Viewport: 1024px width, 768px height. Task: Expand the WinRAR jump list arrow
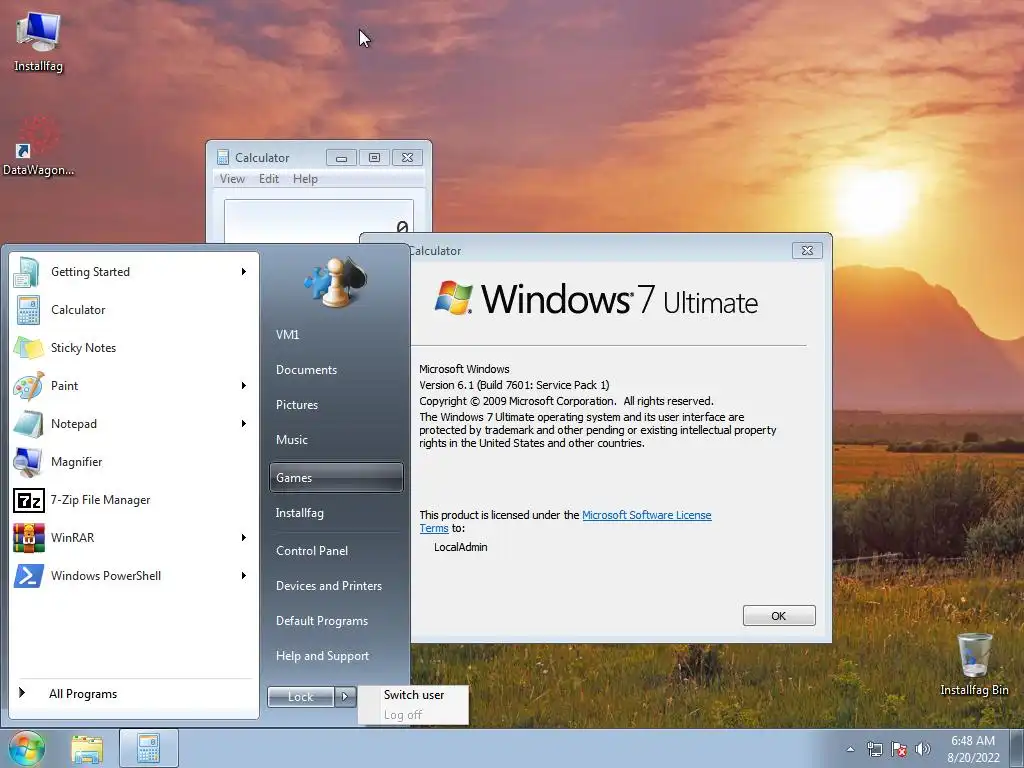point(244,537)
